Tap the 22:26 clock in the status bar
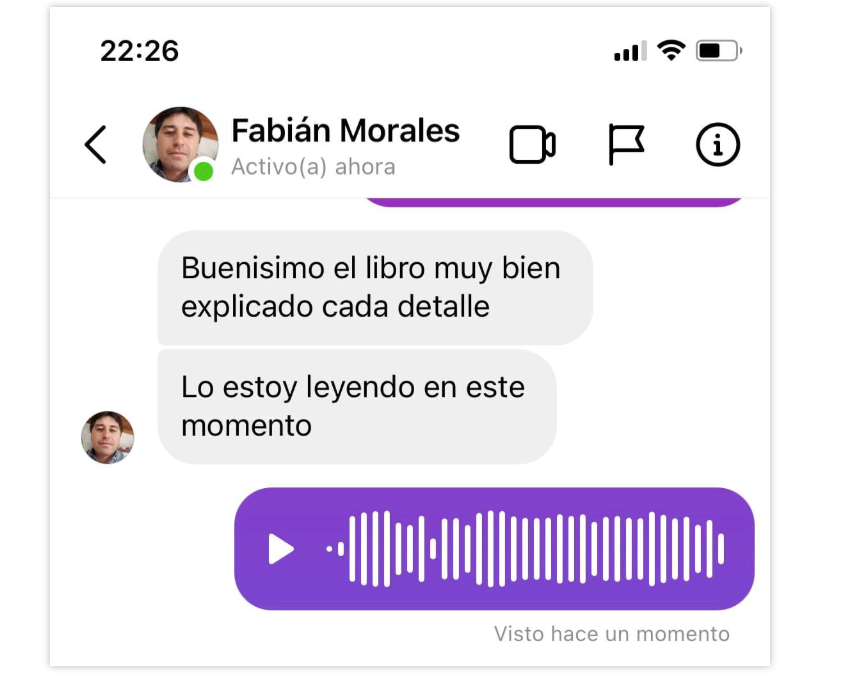 pyautogui.click(x=139, y=51)
